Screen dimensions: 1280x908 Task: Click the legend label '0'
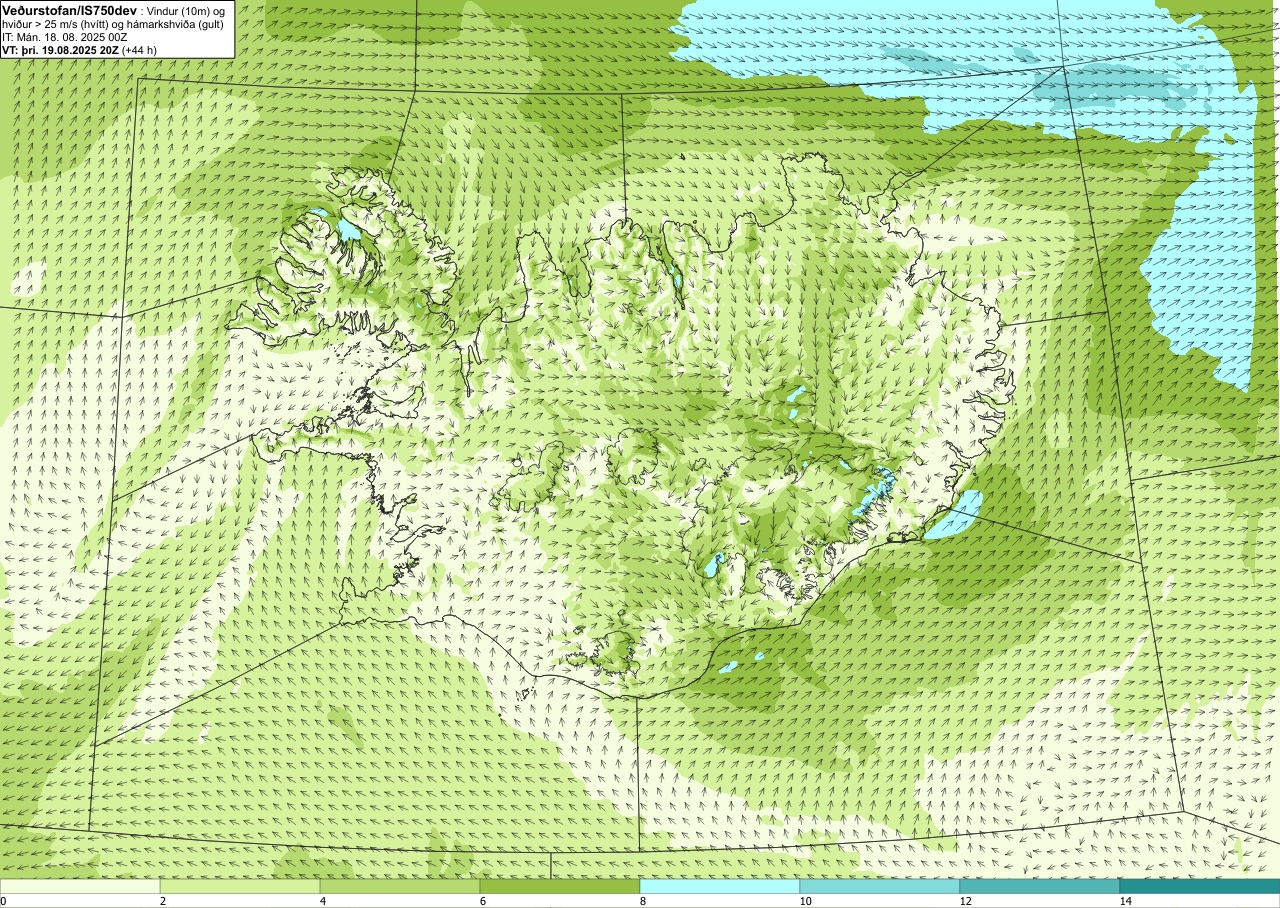4,901
